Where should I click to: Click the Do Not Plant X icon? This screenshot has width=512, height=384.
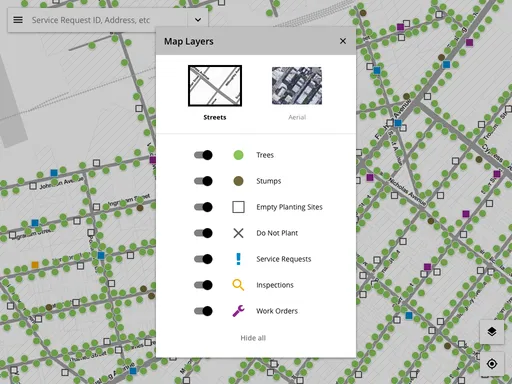click(238, 233)
